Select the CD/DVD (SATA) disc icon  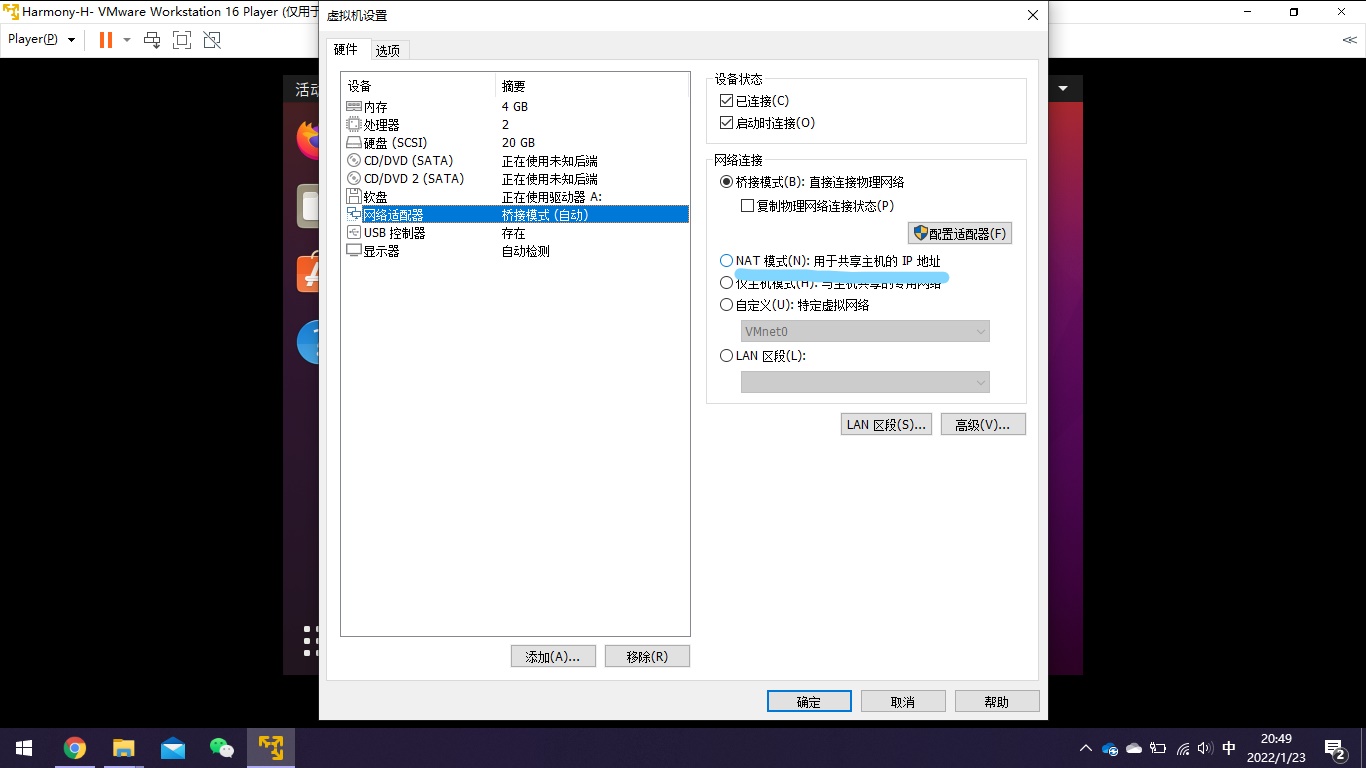click(354, 160)
